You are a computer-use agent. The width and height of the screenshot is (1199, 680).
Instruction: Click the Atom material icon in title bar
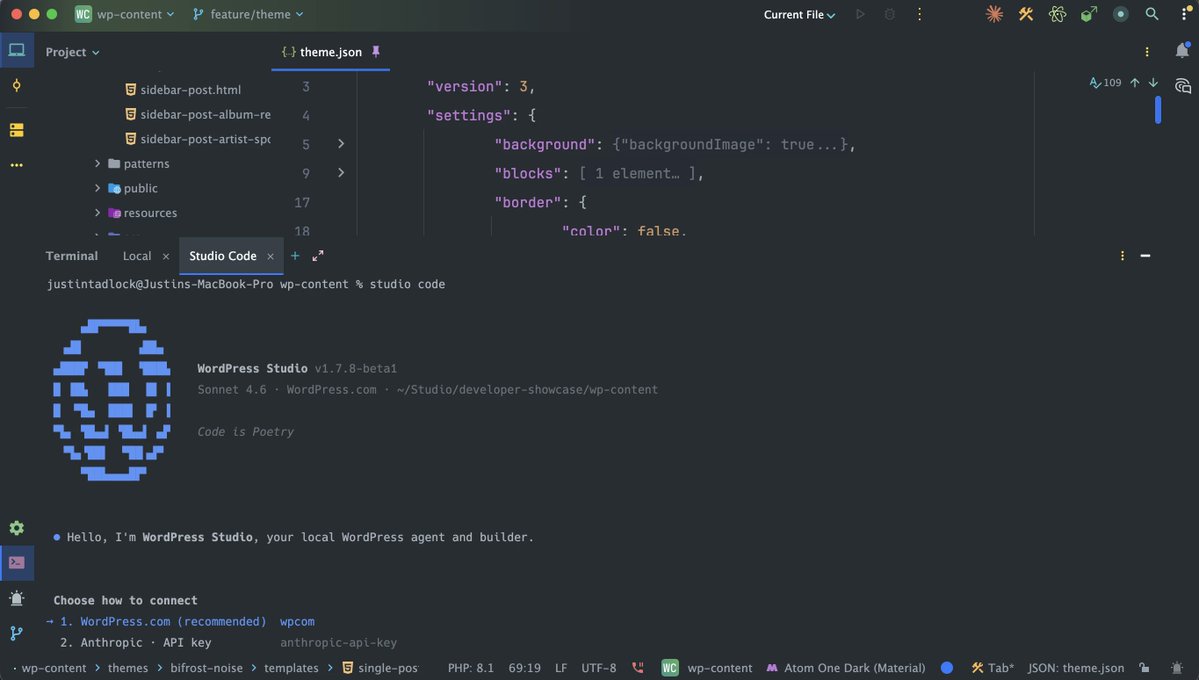tap(1057, 14)
